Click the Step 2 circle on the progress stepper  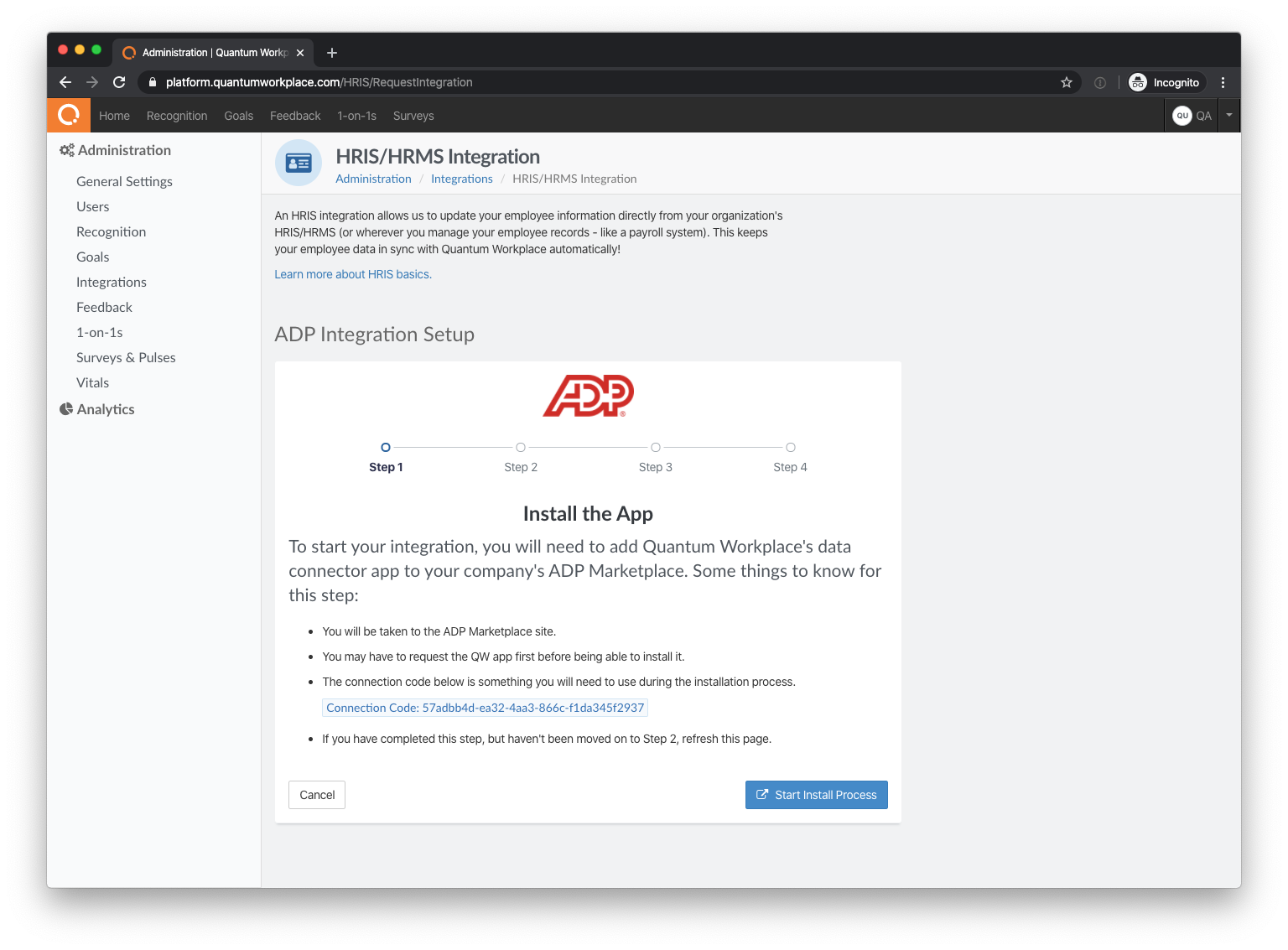[521, 447]
